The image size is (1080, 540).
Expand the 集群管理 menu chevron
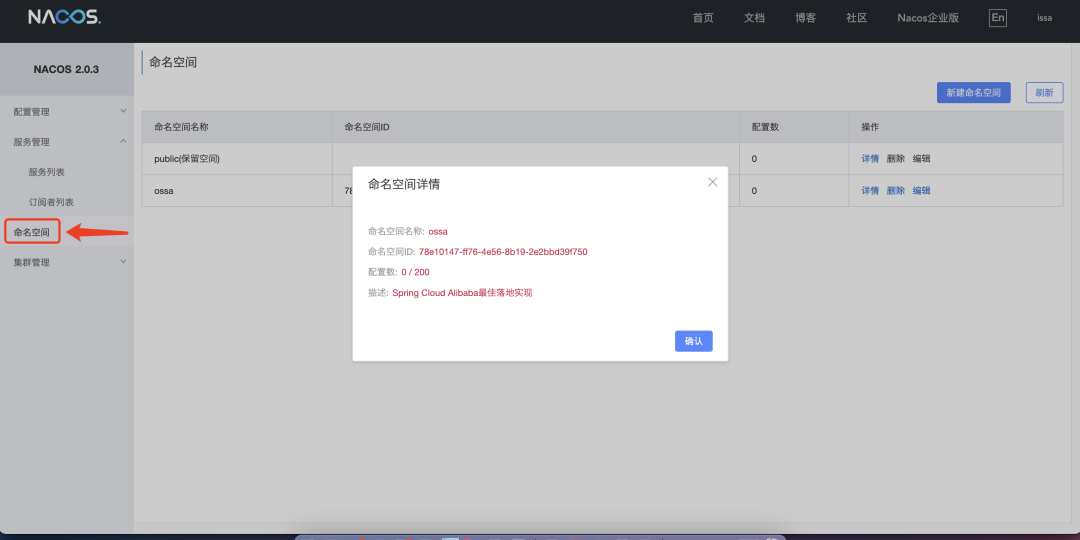tap(123, 262)
